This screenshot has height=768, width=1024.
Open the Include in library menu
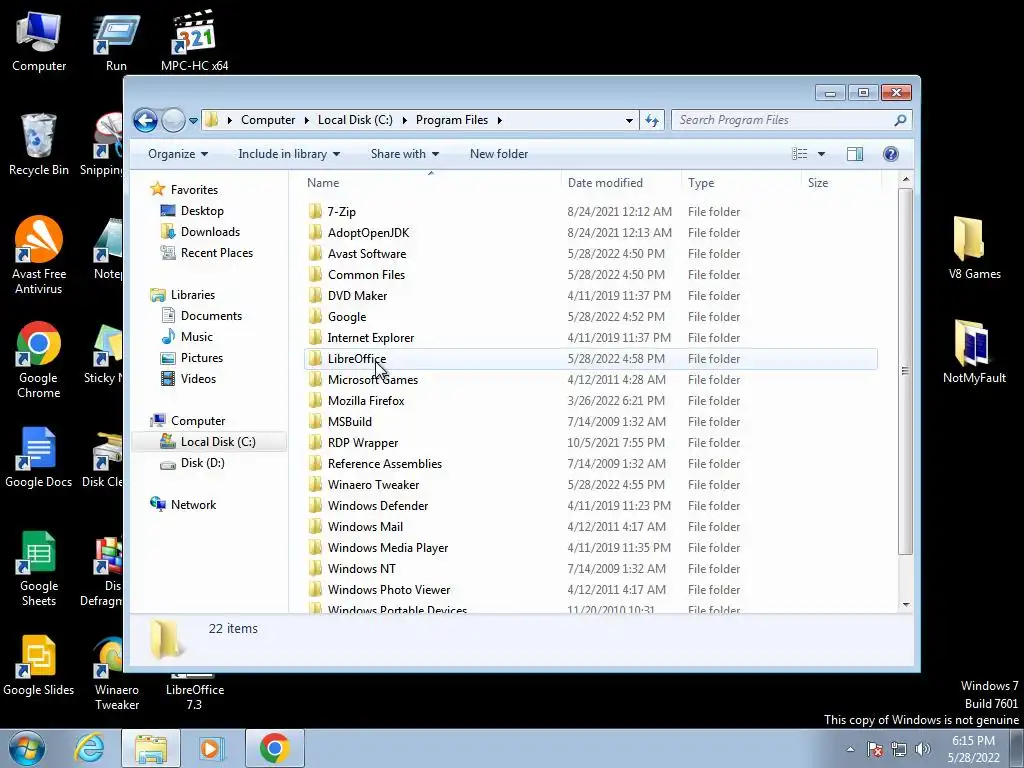(x=289, y=154)
